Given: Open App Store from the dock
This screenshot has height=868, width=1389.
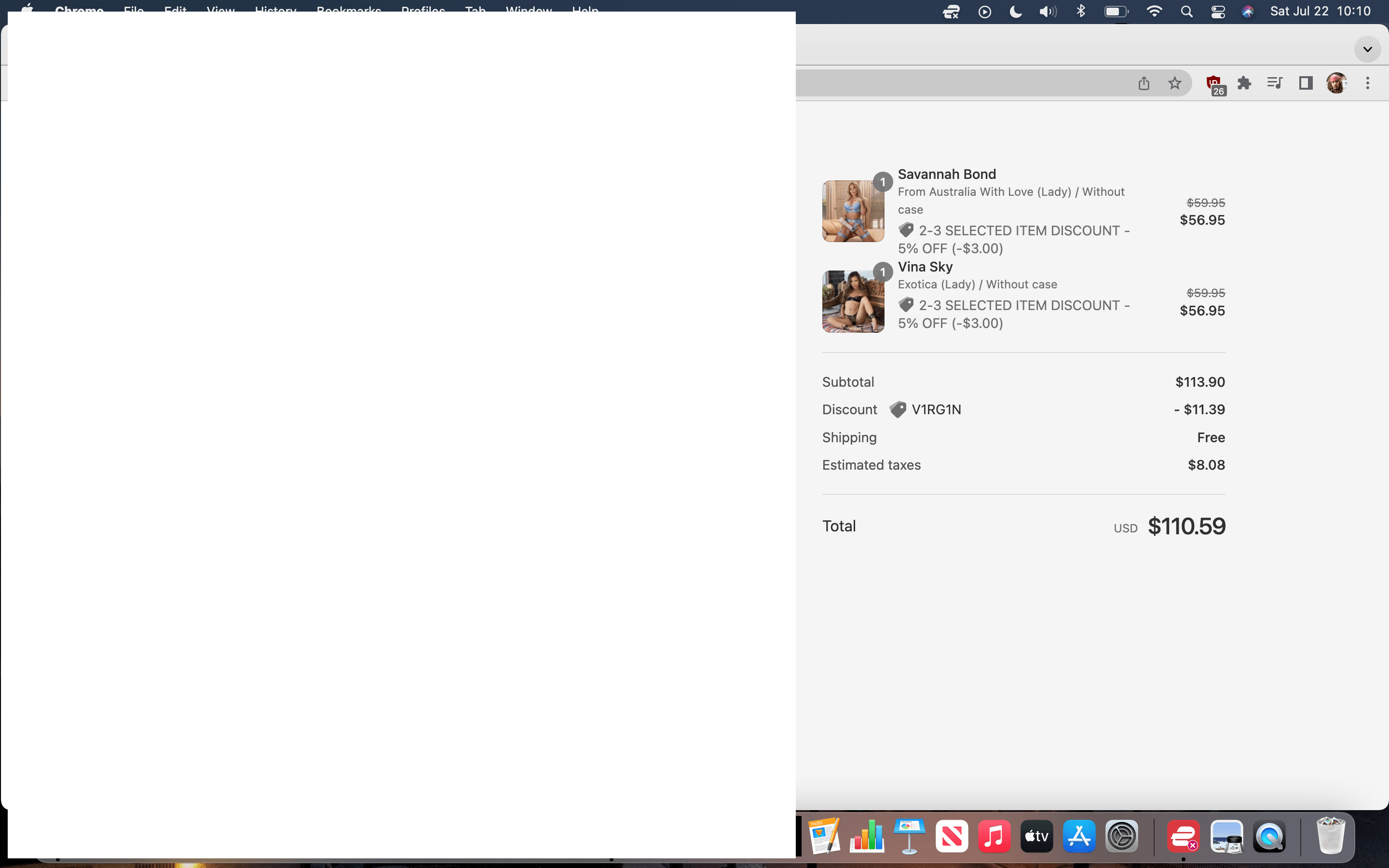Looking at the screenshot, I should [1079, 837].
